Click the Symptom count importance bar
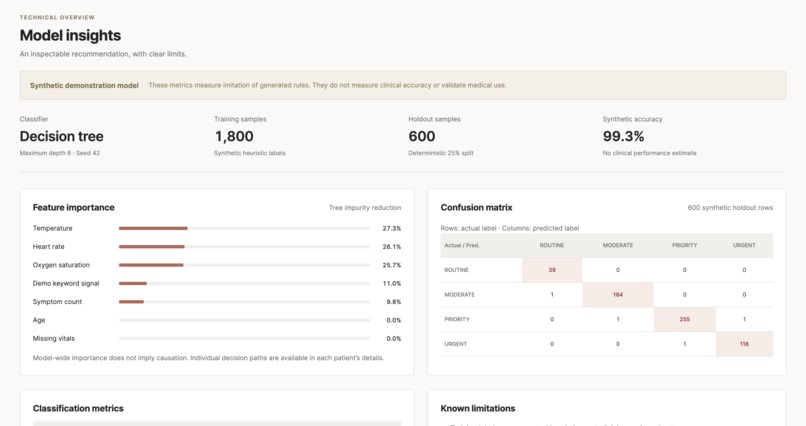 pos(244,302)
